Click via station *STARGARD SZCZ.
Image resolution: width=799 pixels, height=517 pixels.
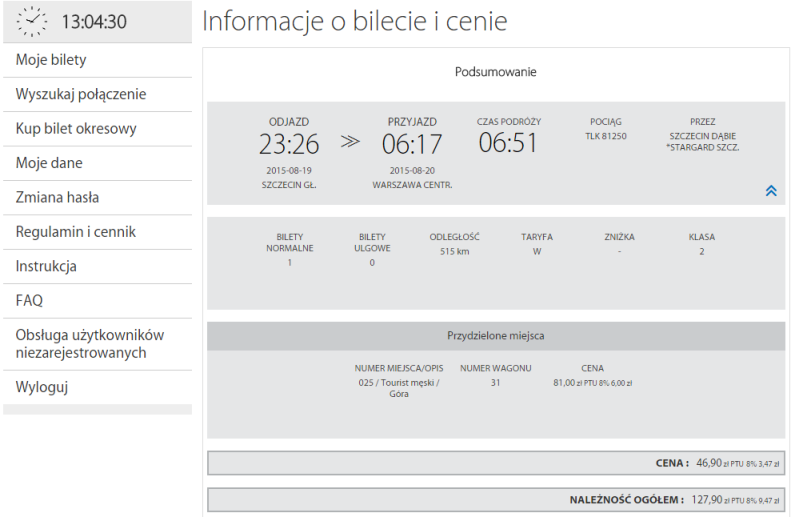click(703, 147)
